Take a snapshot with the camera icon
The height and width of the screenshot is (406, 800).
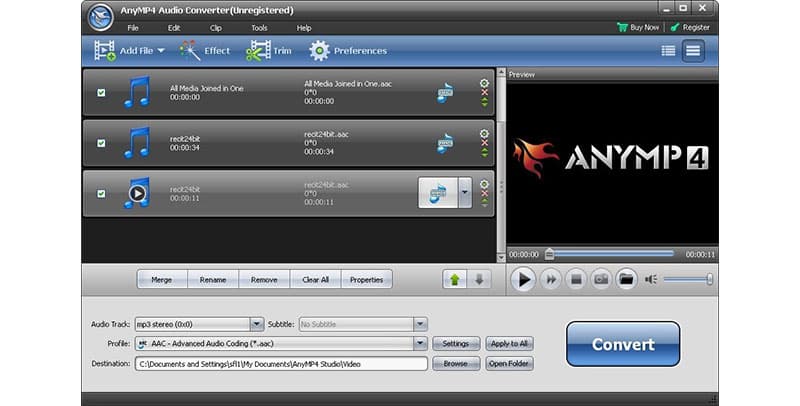pyautogui.click(x=601, y=280)
